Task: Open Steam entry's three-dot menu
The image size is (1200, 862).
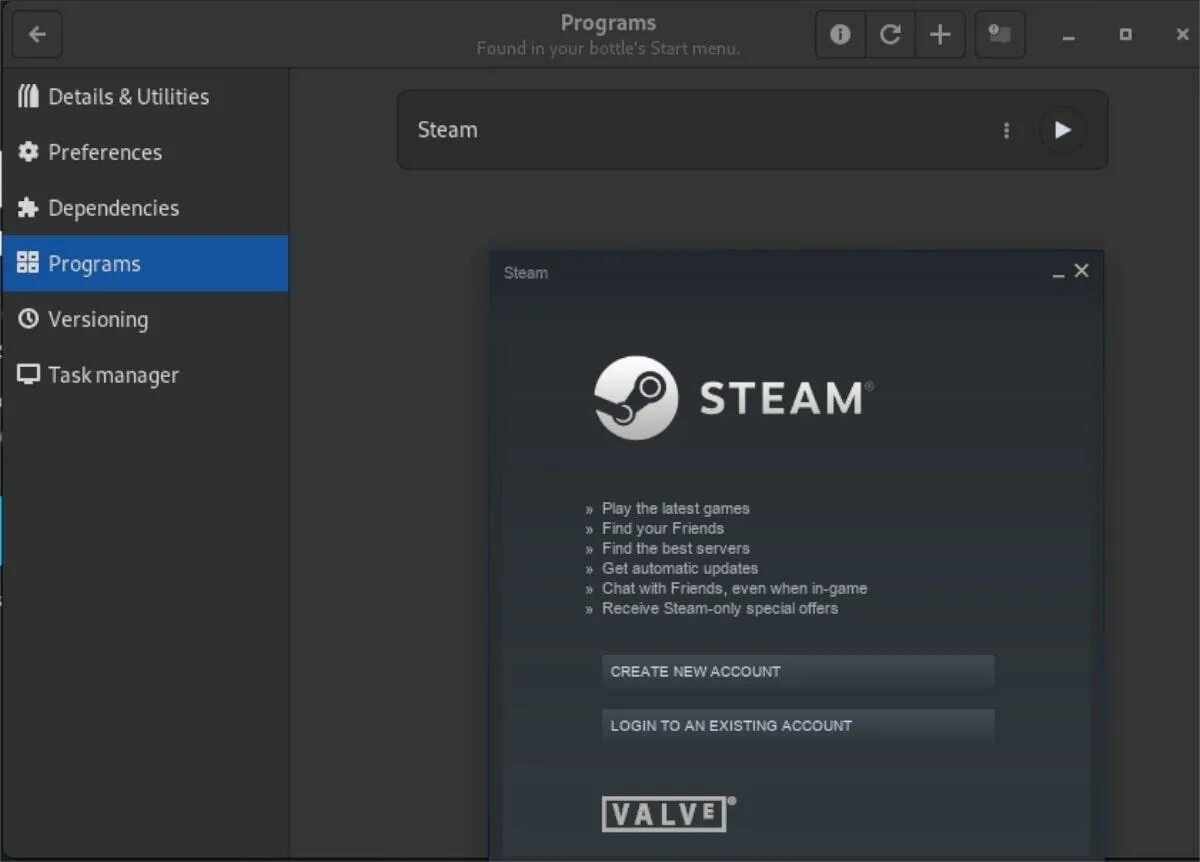Action: point(1006,130)
